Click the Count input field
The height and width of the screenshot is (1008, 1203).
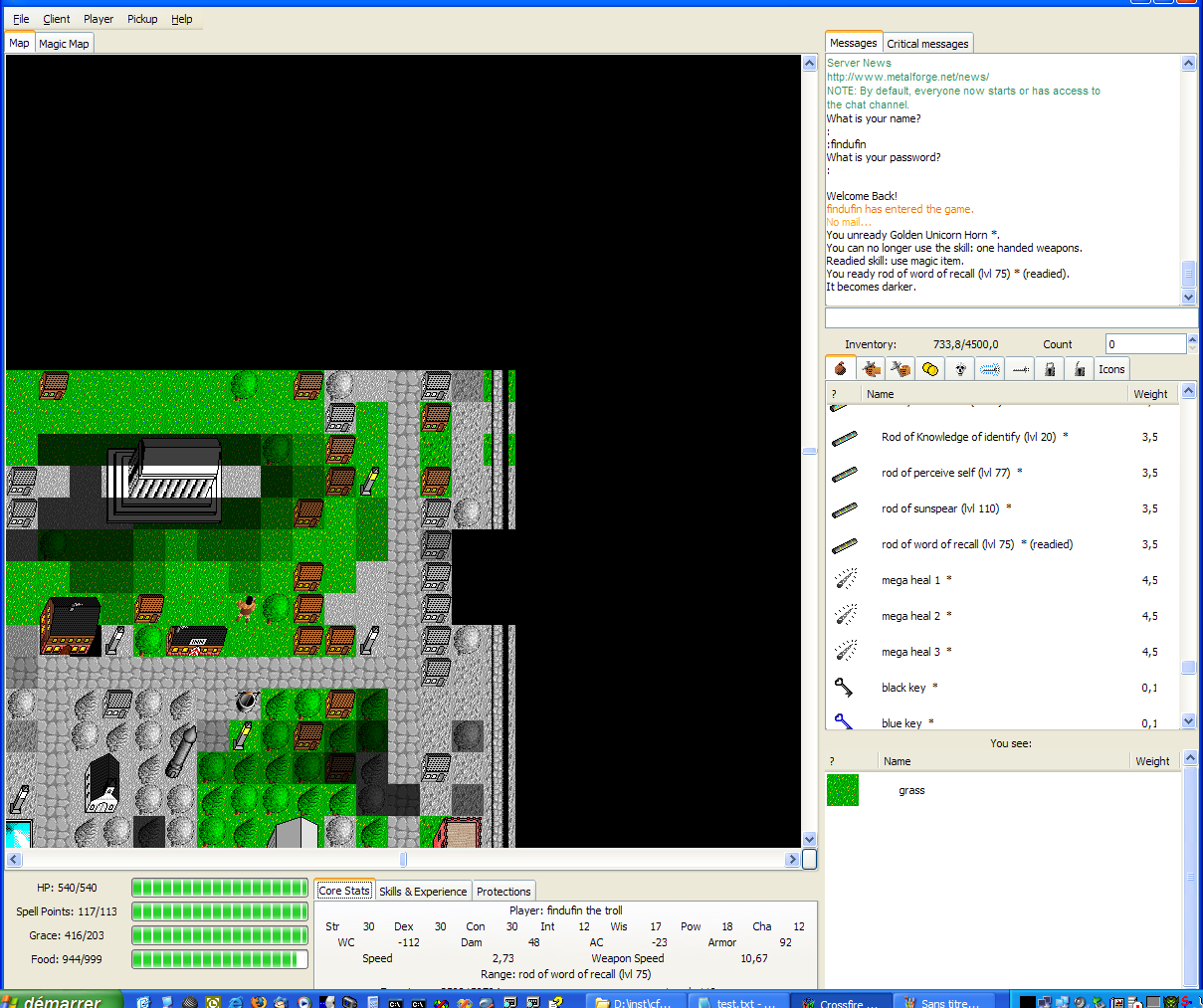pos(1146,344)
